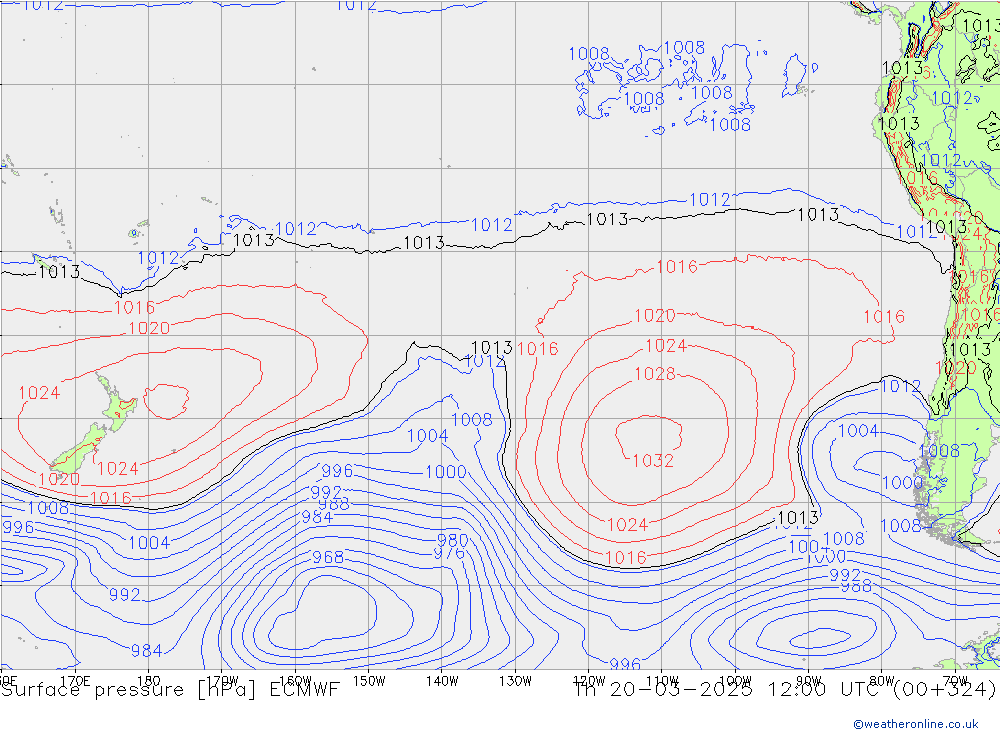1000x733 pixels.
Task: Click the 976 isobar label
Action: coord(450,553)
